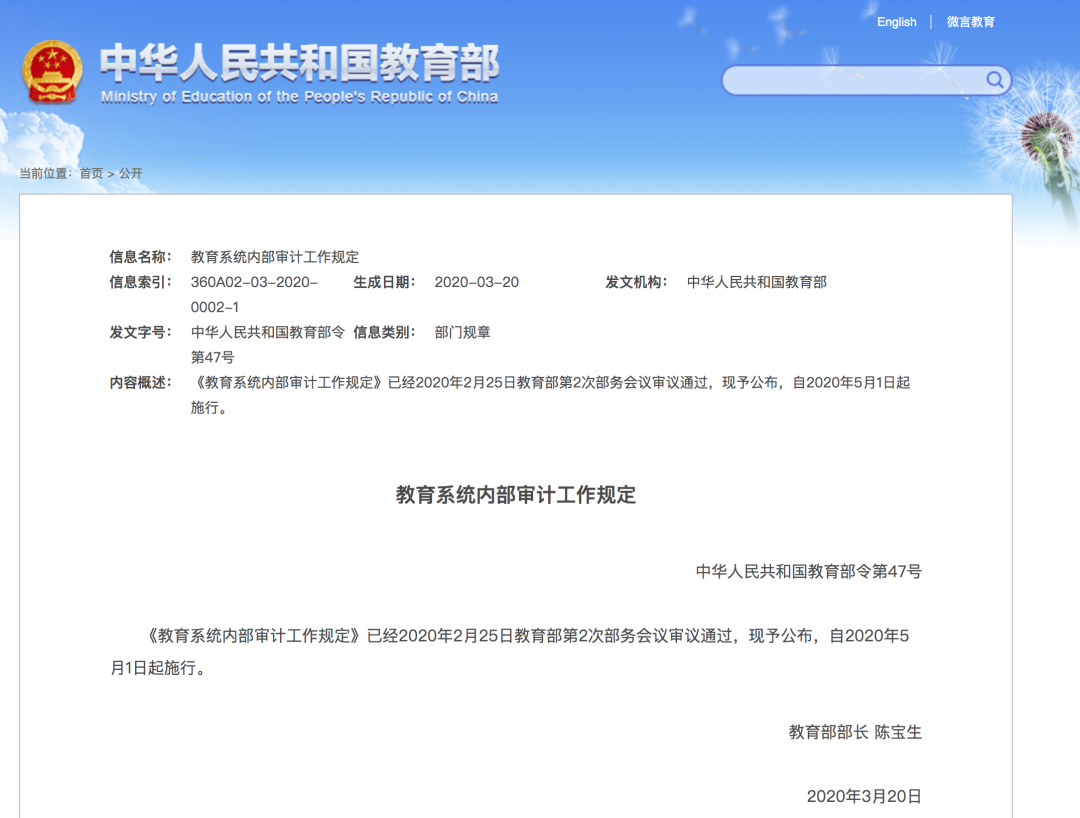Open the English version link
1080x818 pixels.
[x=897, y=22]
